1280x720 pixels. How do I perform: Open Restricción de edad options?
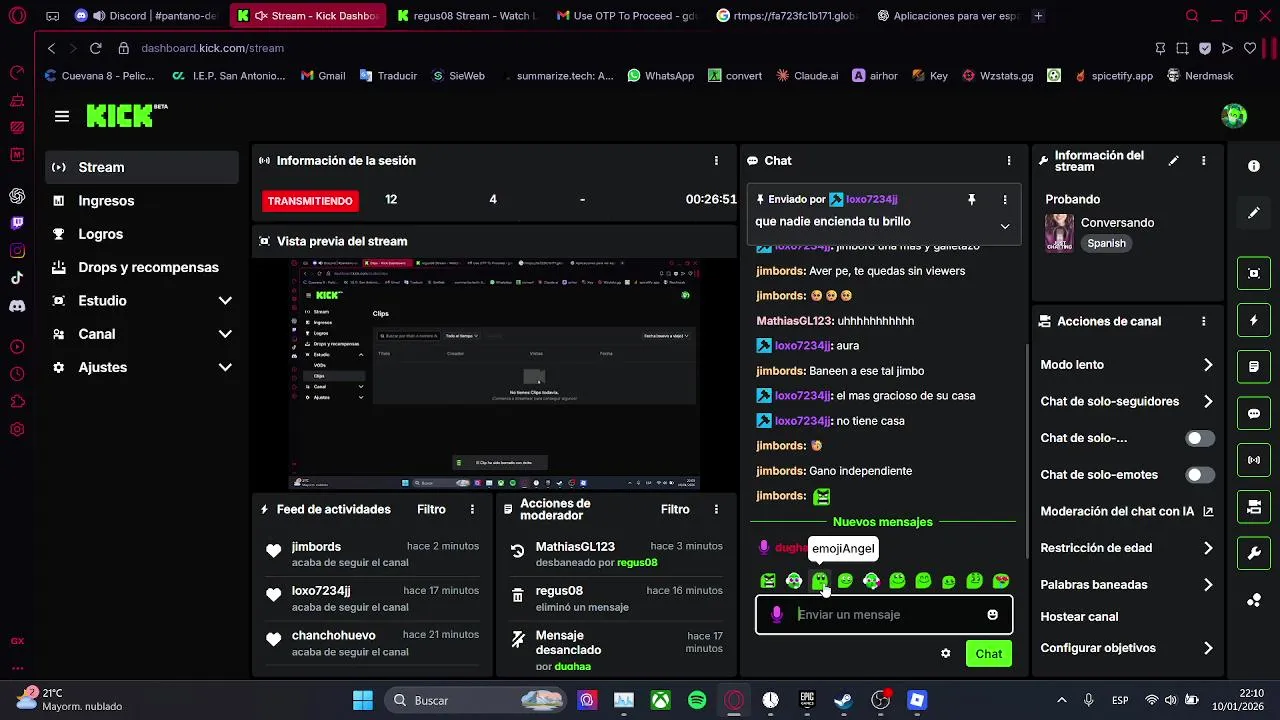(x=1208, y=548)
